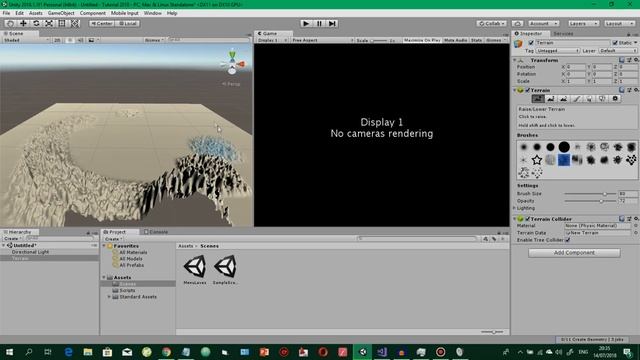This screenshot has width=640, height=360.
Task: Toggle Enable Tree Colliders checkbox
Action: point(568,240)
